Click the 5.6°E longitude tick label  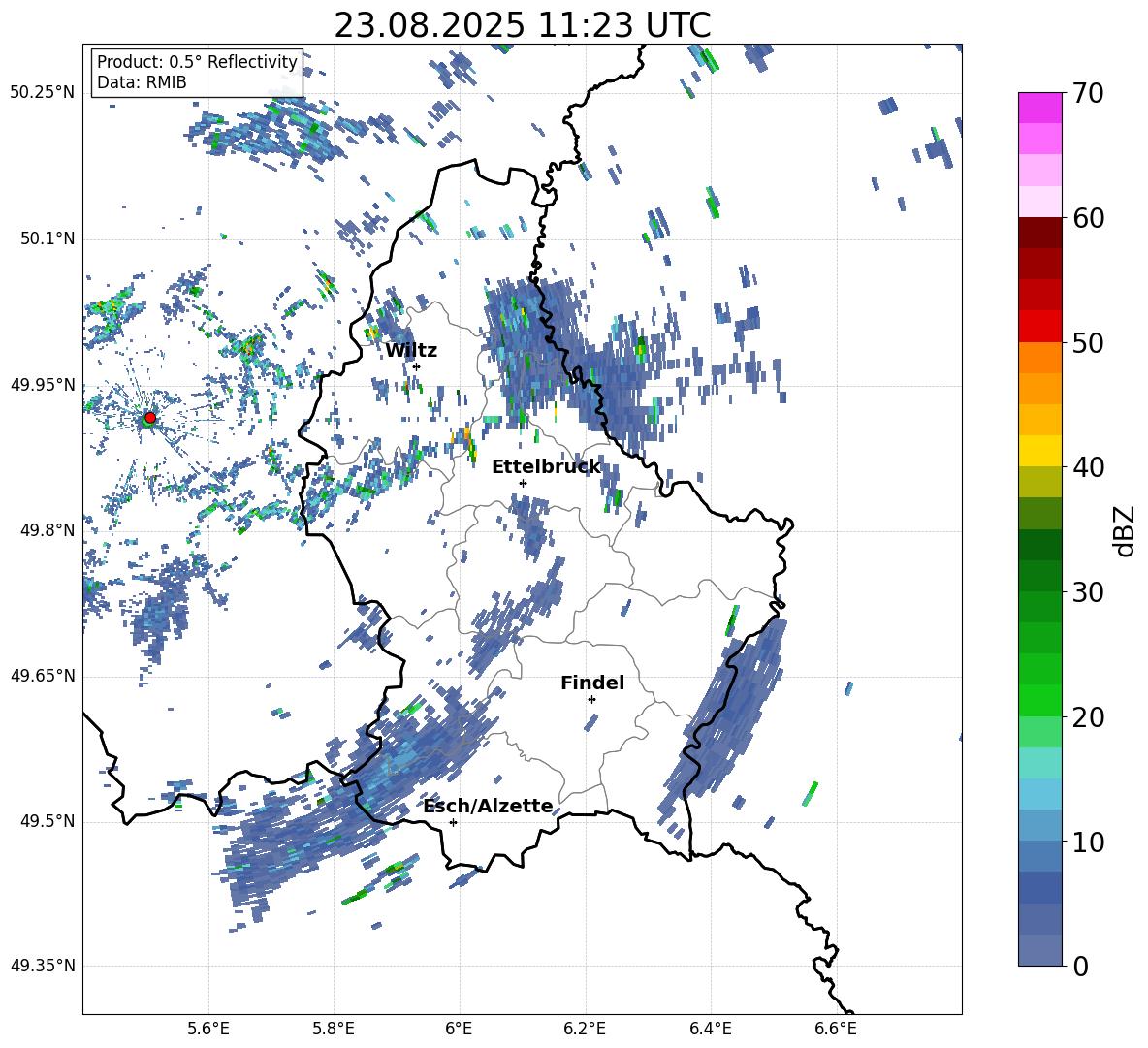pos(208,1029)
